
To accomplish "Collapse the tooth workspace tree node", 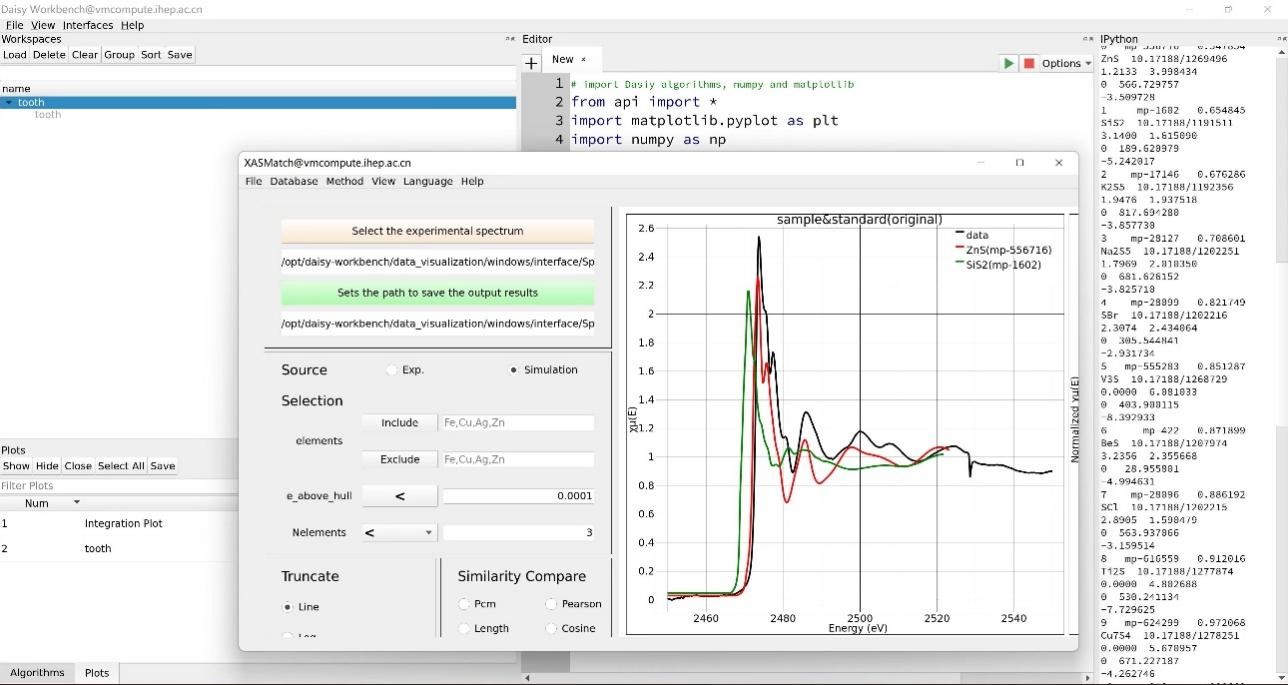I will click(9, 102).
